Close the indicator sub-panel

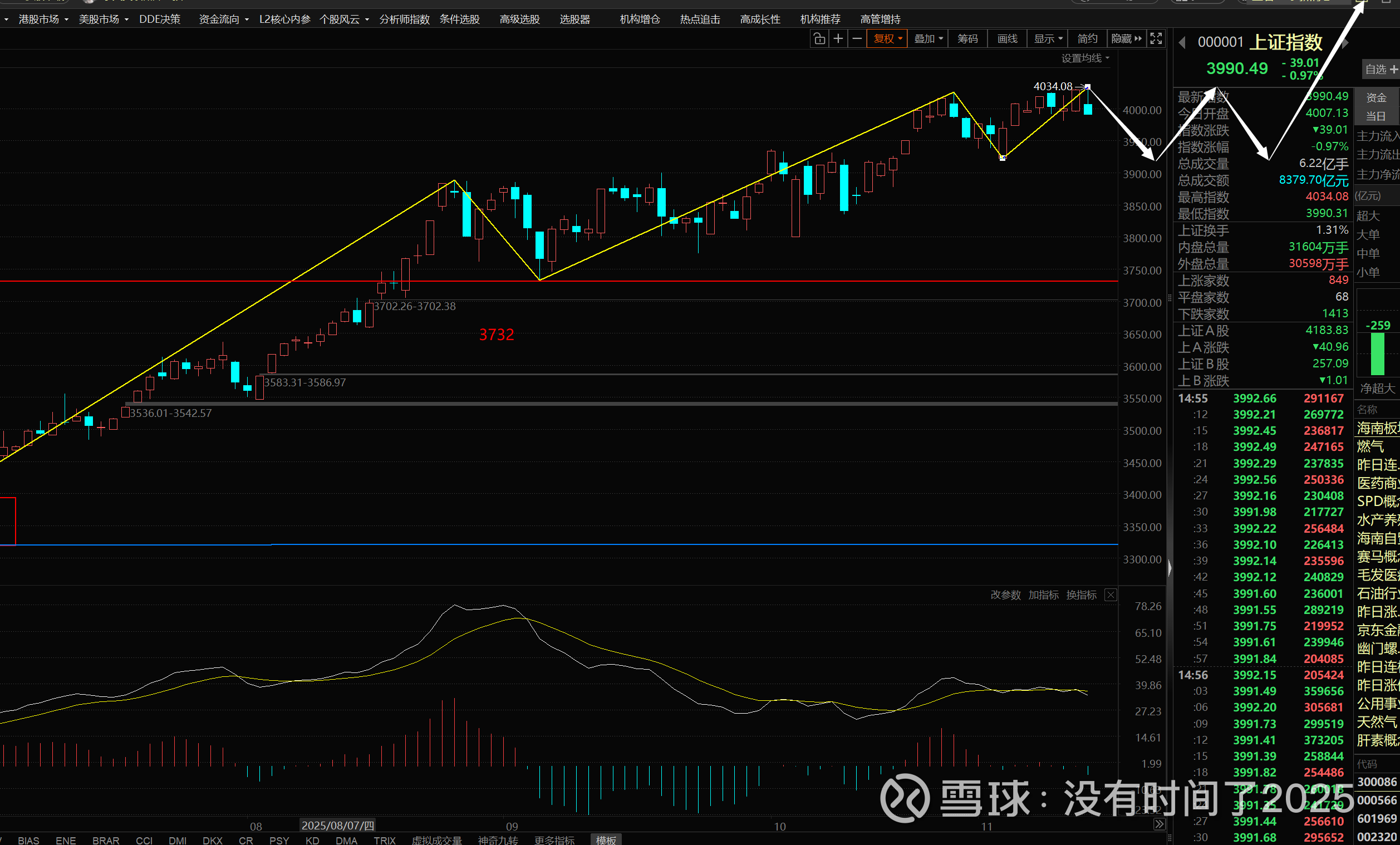coord(1110,595)
